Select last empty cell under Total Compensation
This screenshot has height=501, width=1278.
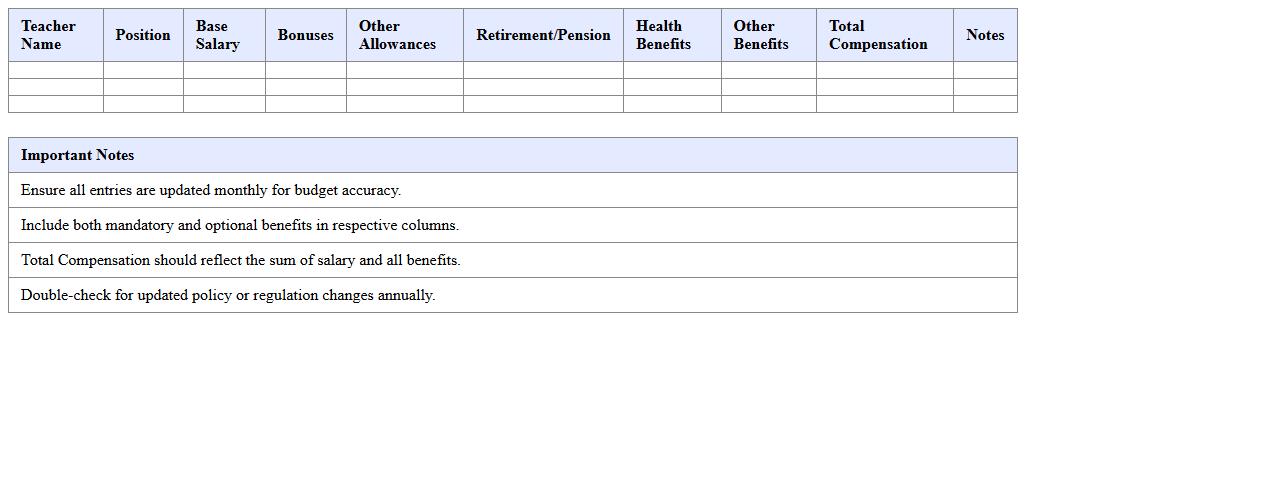point(884,104)
